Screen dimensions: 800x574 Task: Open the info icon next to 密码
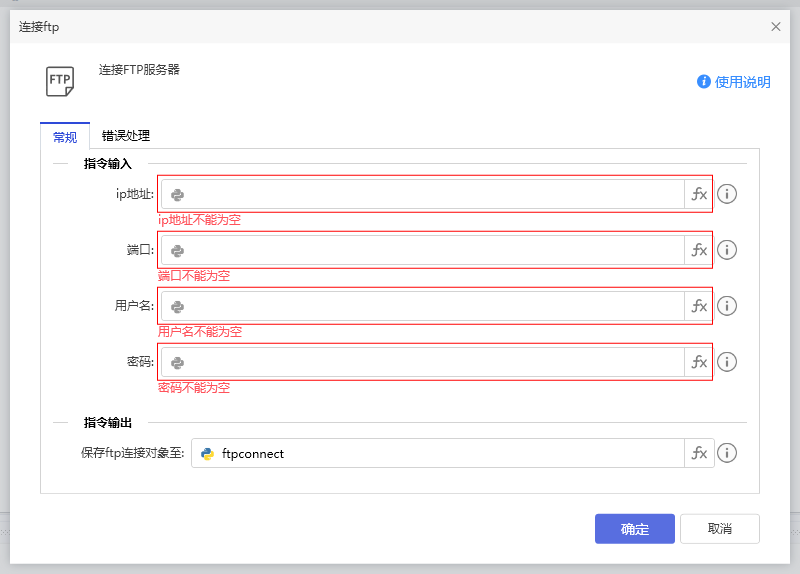[727, 362]
